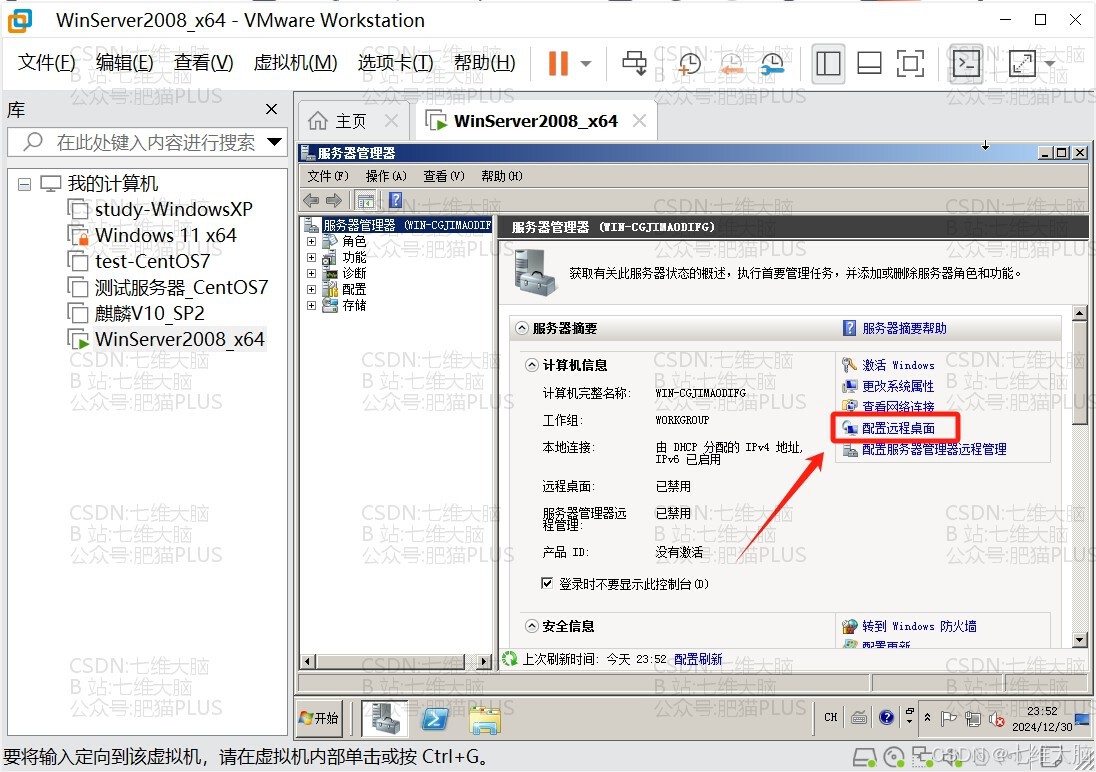Enter full screen mode icon
The height and width of the screenshot is (772, 1096).
[910, 64]
